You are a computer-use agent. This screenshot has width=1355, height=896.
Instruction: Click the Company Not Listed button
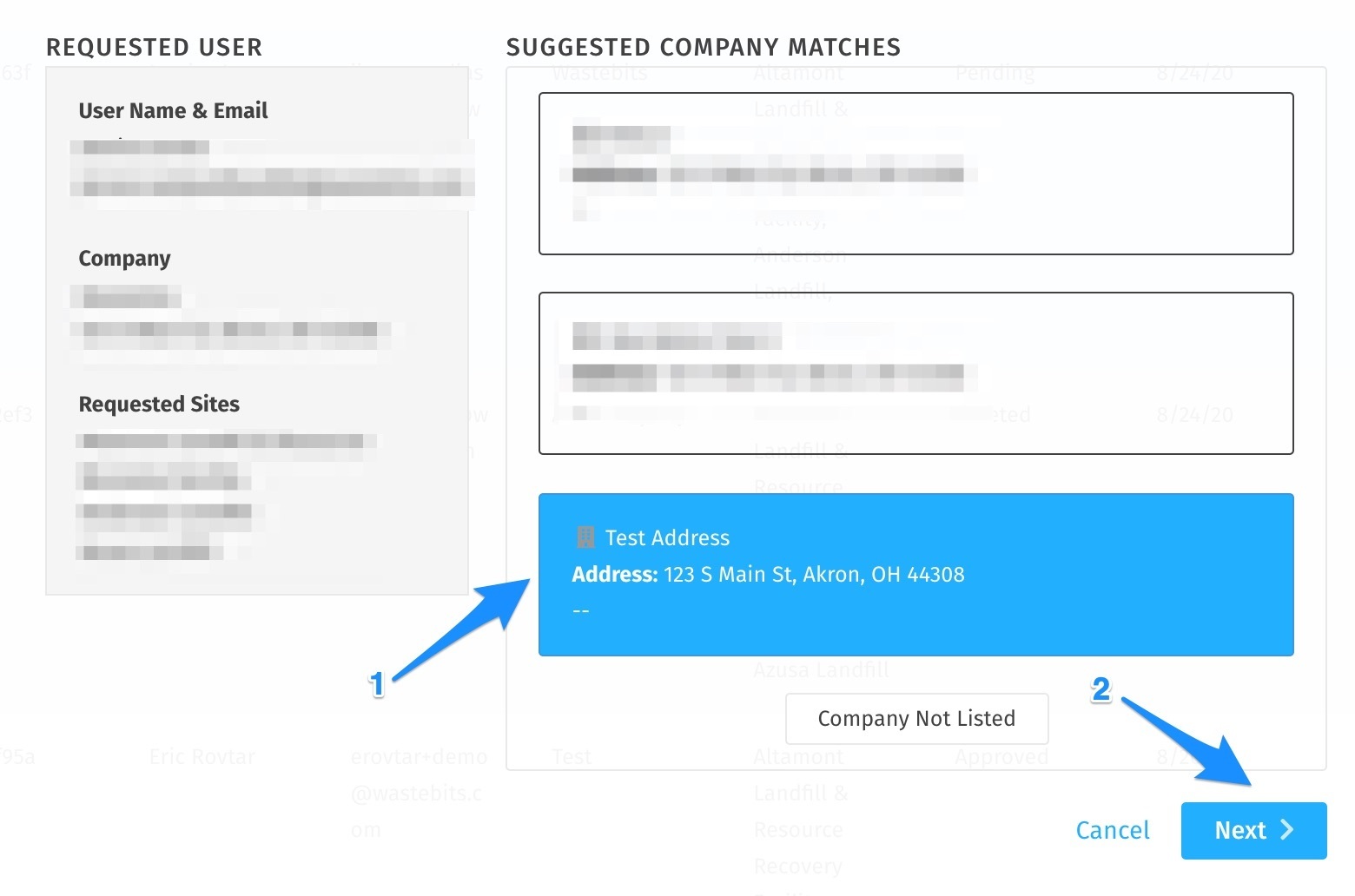point(916,718)
